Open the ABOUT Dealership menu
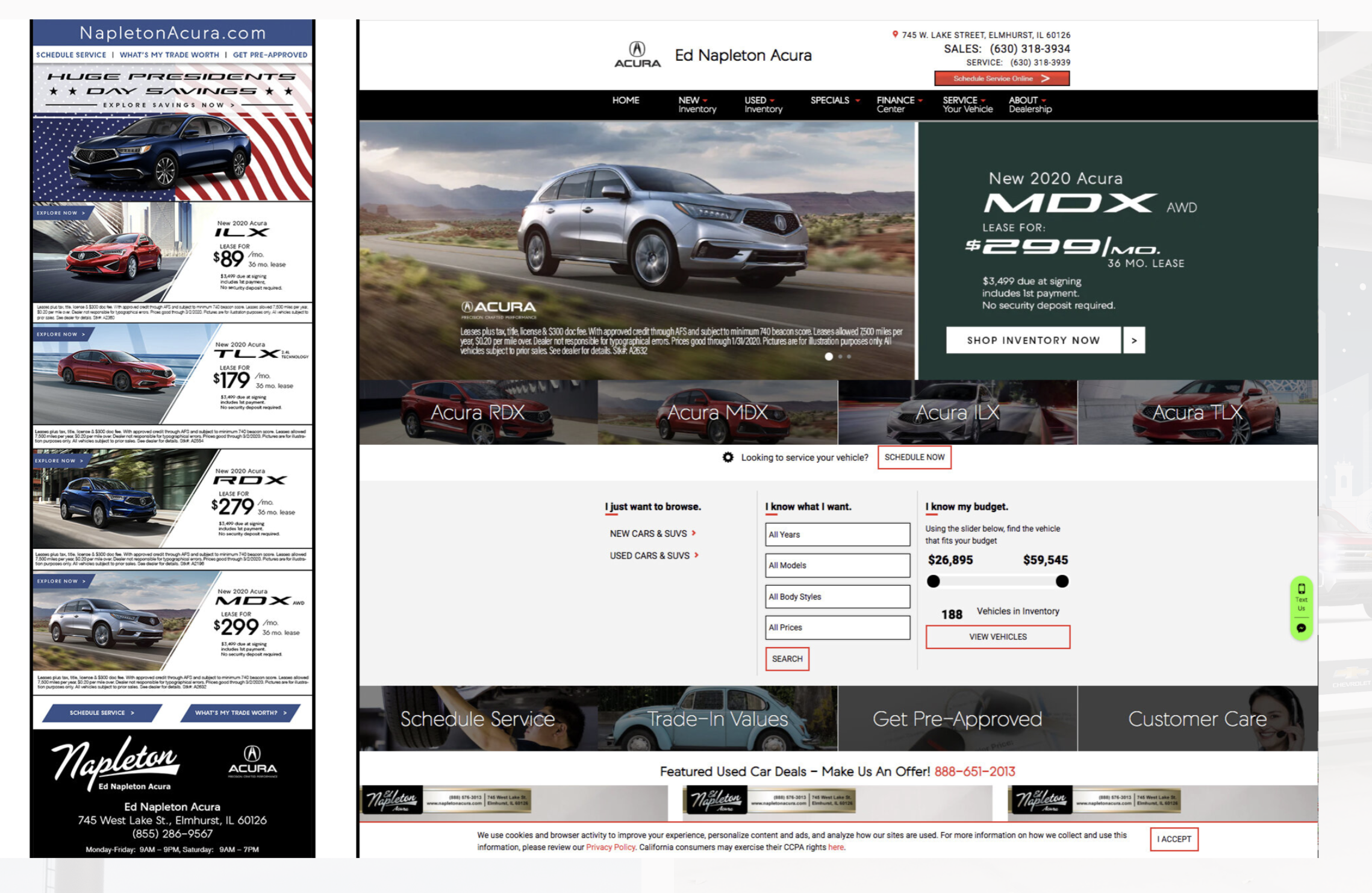The image size is (1372, 893). point(1030,105)
